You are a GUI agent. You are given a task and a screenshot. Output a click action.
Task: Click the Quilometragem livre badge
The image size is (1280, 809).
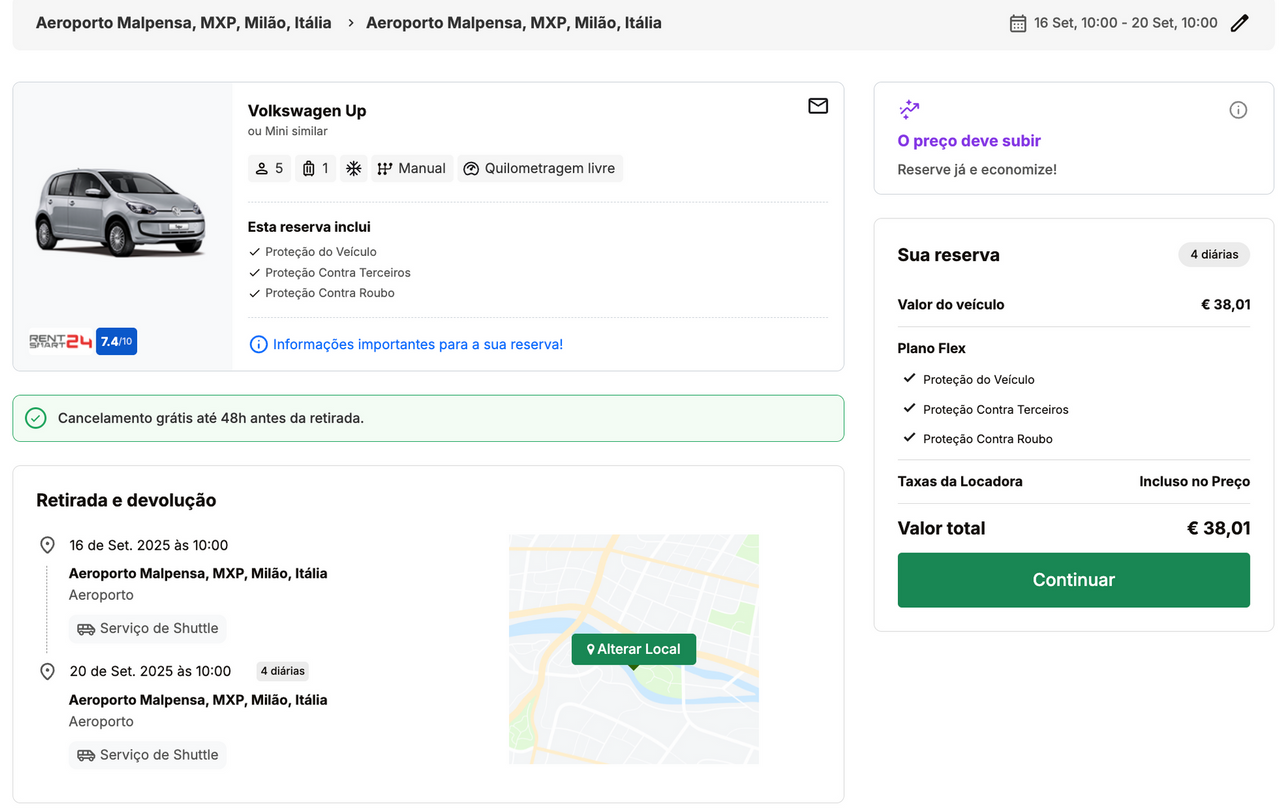[540, 168]
